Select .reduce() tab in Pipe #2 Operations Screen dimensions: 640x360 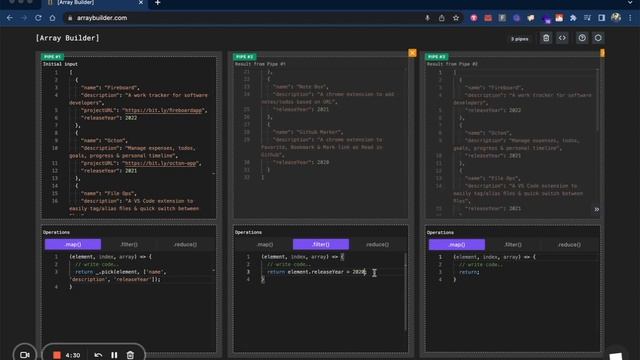377,244
